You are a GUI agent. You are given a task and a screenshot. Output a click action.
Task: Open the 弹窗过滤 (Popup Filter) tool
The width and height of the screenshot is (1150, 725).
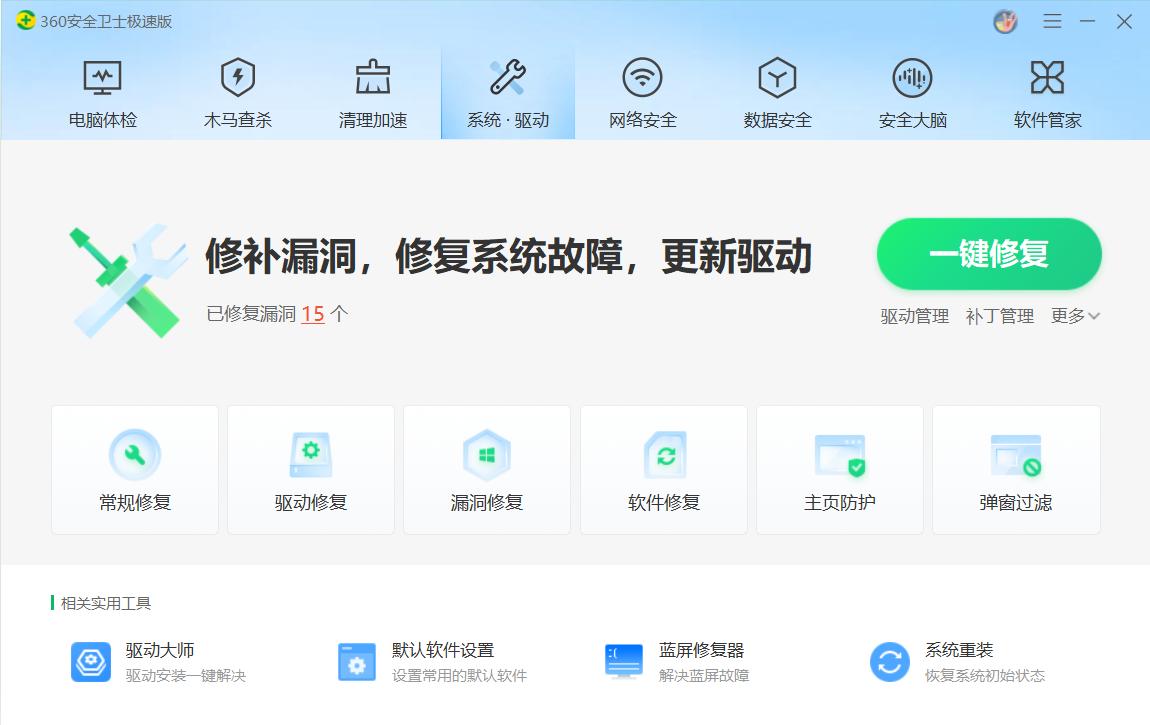point(1016,469)
